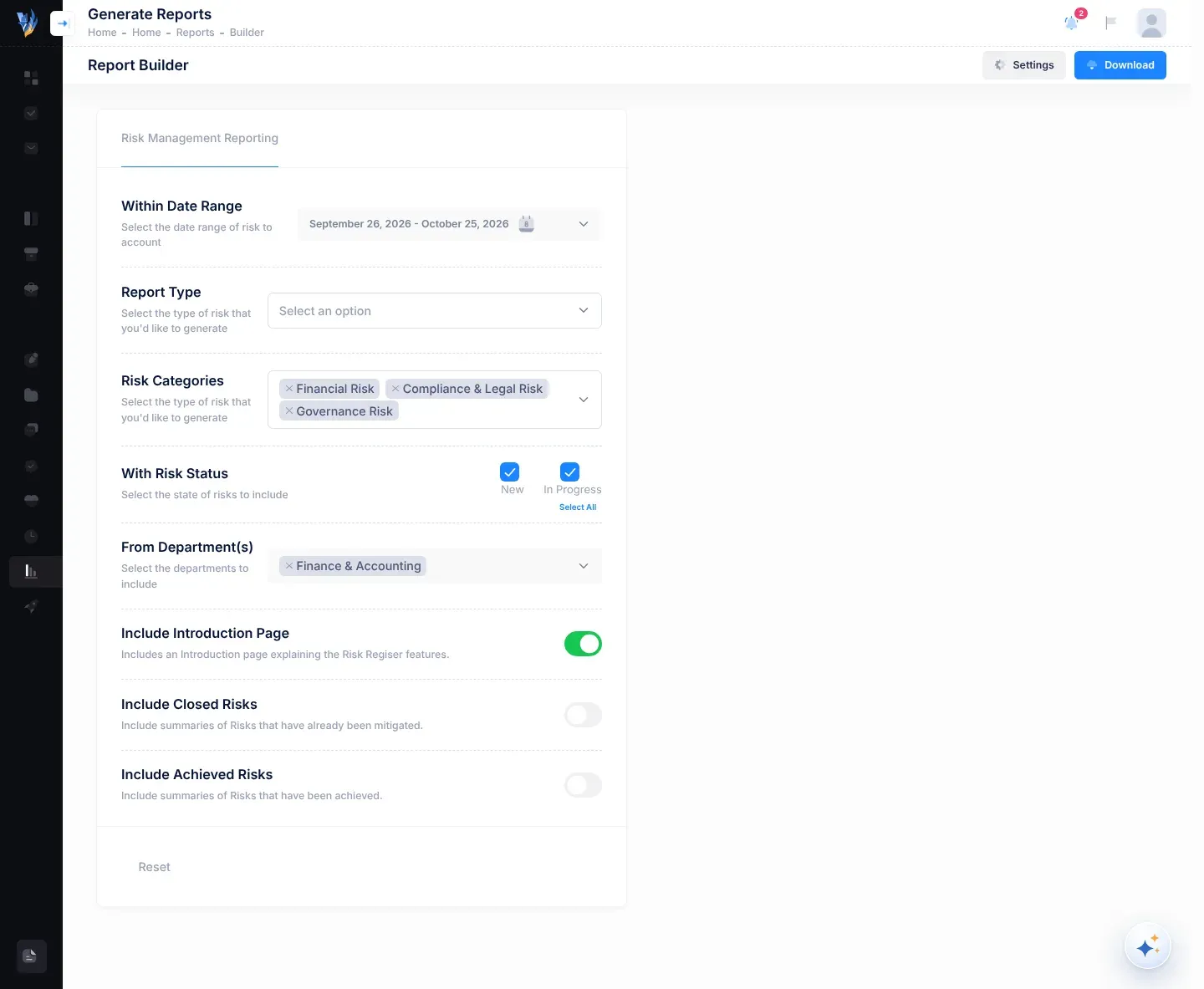Remove the Compliance & Legal Risk tag

pyautogui.click(x=395, y=389)
